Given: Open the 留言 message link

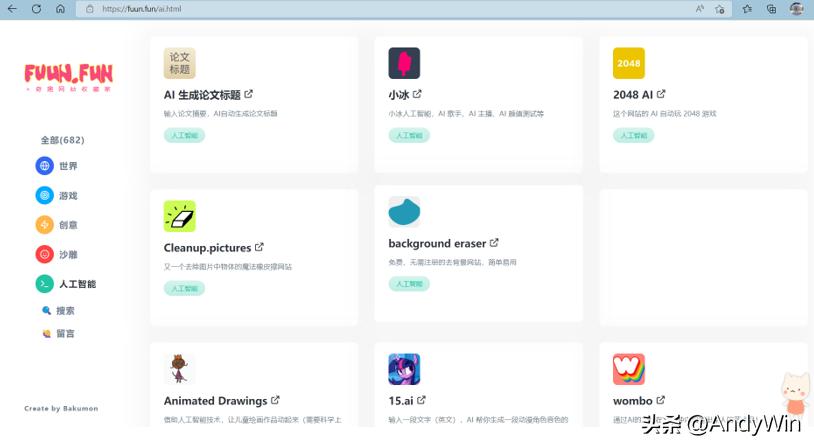Looking at the screenshot, I should [65, 333].
